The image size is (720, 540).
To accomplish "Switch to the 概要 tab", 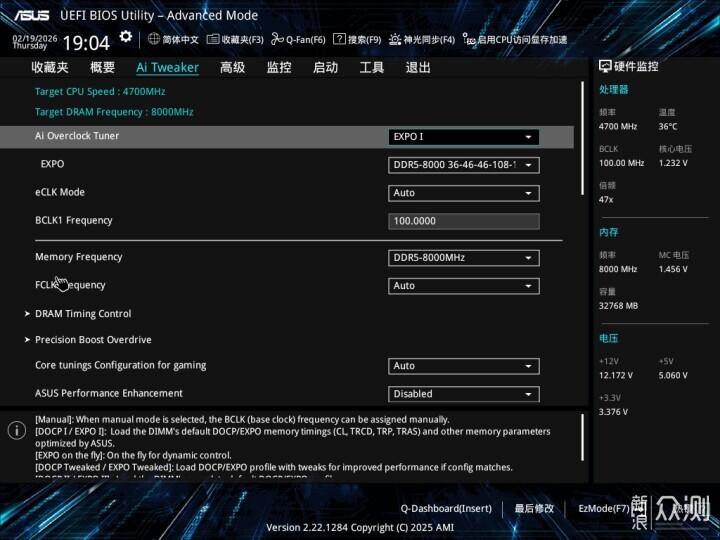I will [x=102, y=68].
